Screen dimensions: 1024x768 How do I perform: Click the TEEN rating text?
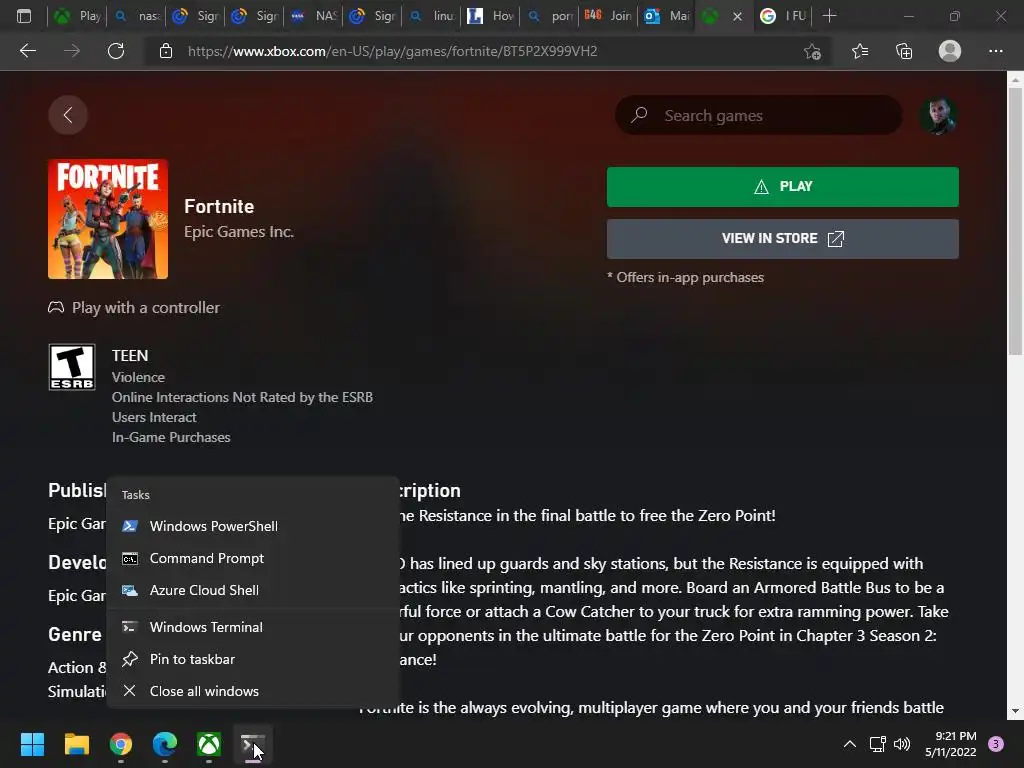click(130, 356)
